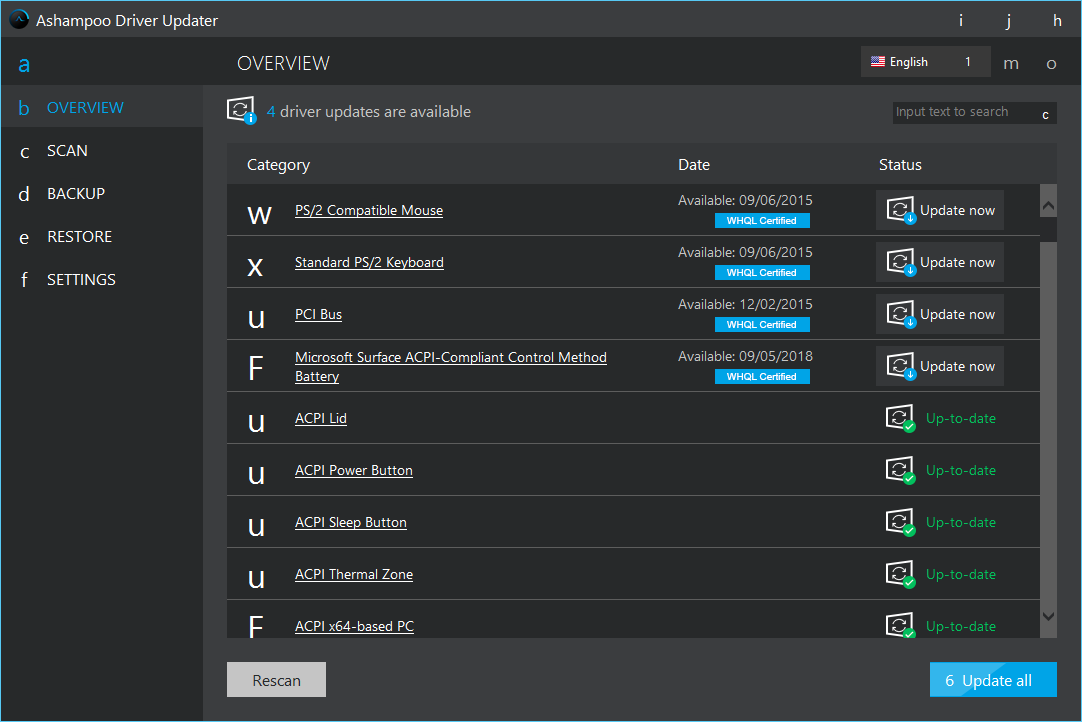Update the Microsoft Surface Battery driver now
Viewport: 1082px width, 722px height.
940,366
